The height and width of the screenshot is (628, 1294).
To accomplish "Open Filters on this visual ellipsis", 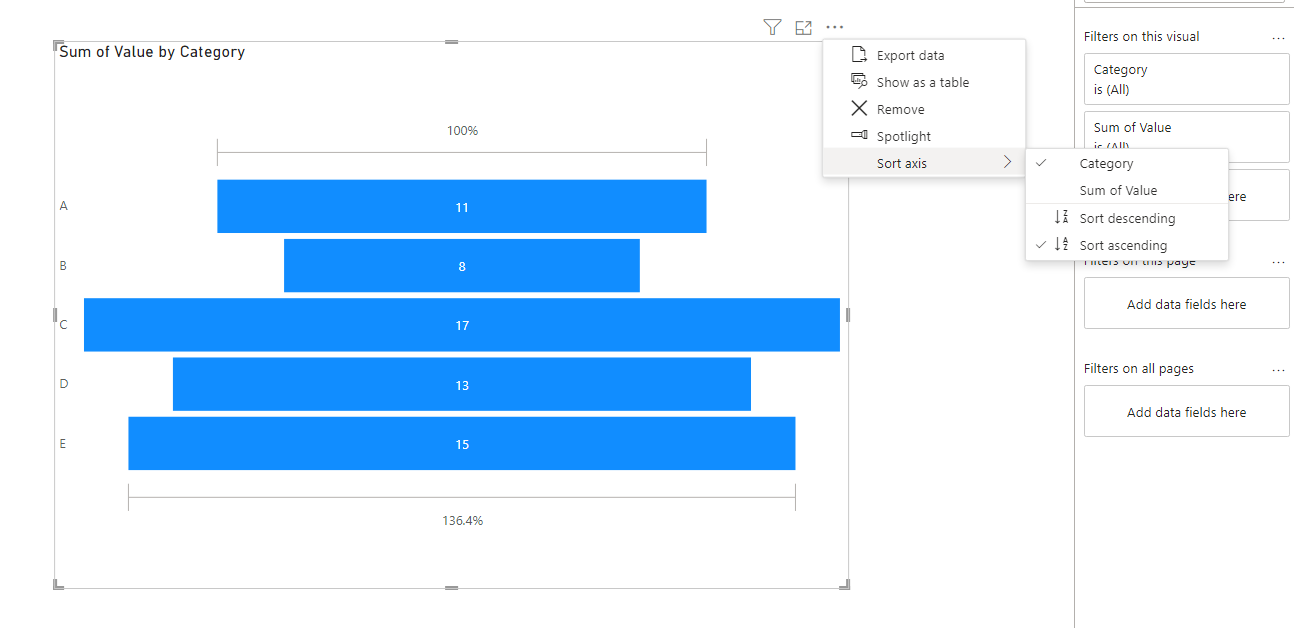I will click(1278, 37).
